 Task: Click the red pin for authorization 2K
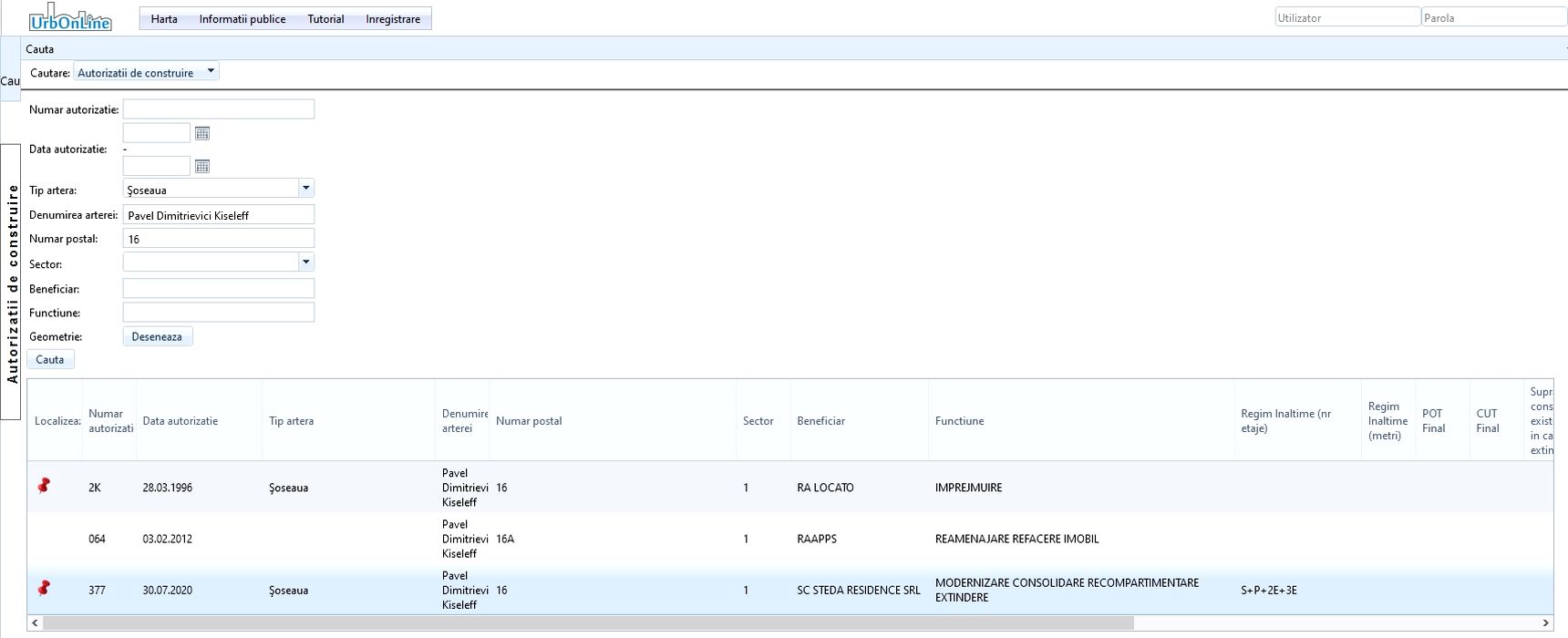pos(44,486)
